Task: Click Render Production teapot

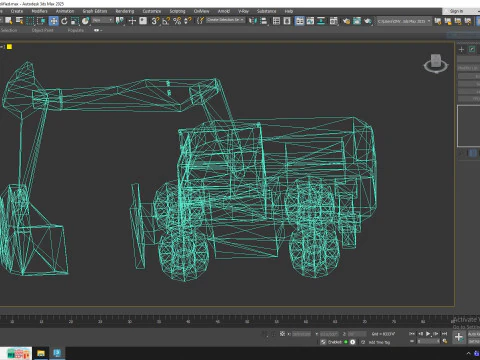Action: click(x=368, y=21)
